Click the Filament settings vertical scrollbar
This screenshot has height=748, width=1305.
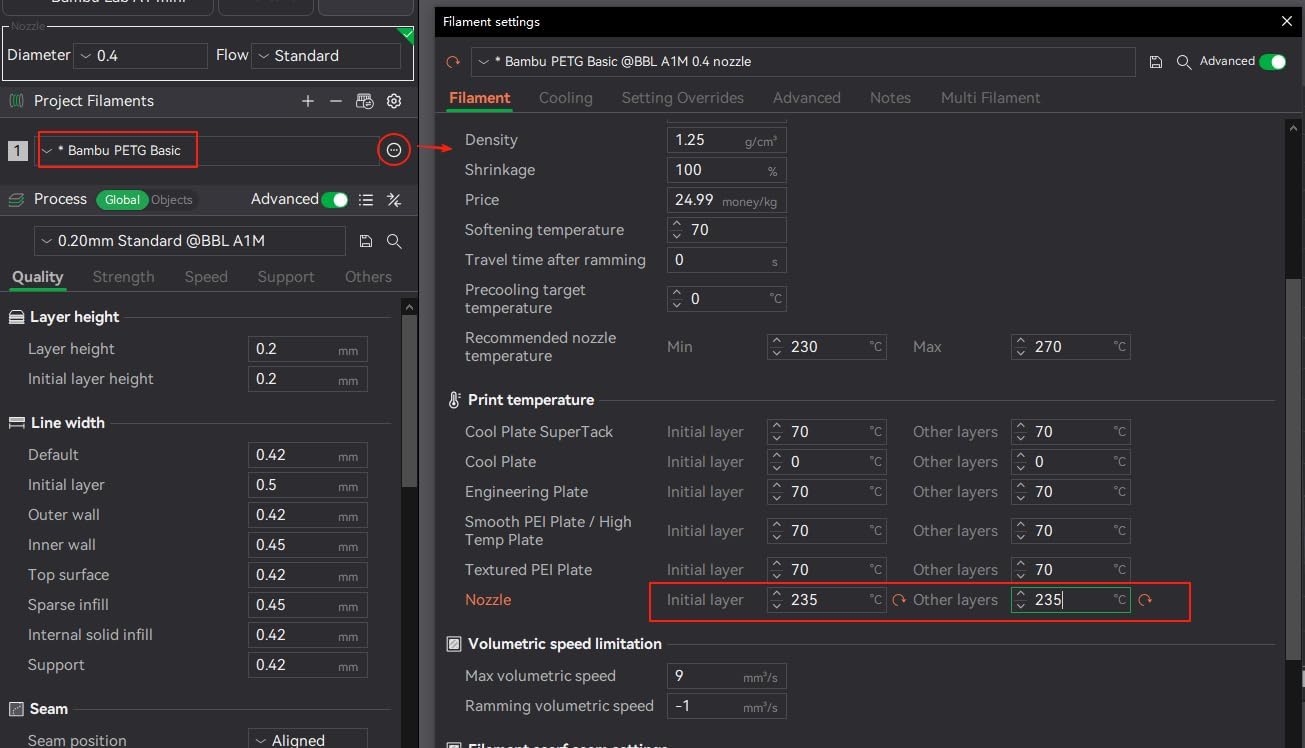point(1294,470)
